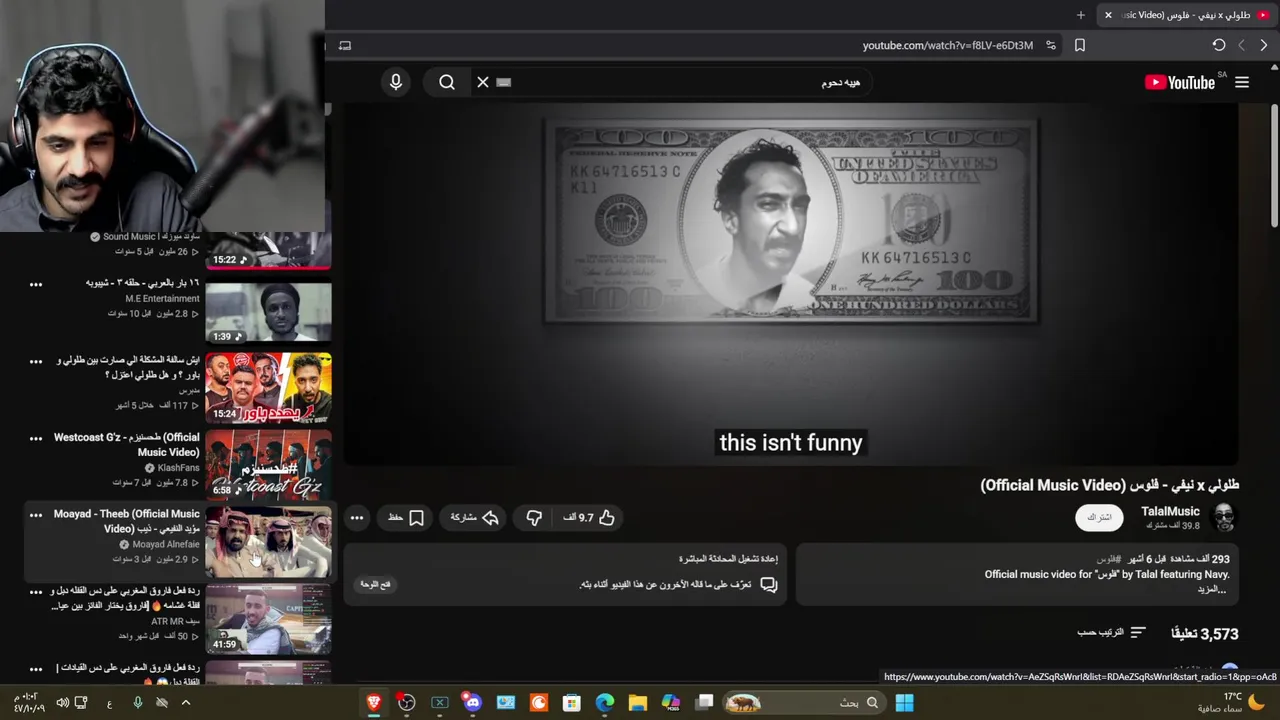
Task: Save the video via حفظ button
Action: pyautogui.click(x=406, y=518)
